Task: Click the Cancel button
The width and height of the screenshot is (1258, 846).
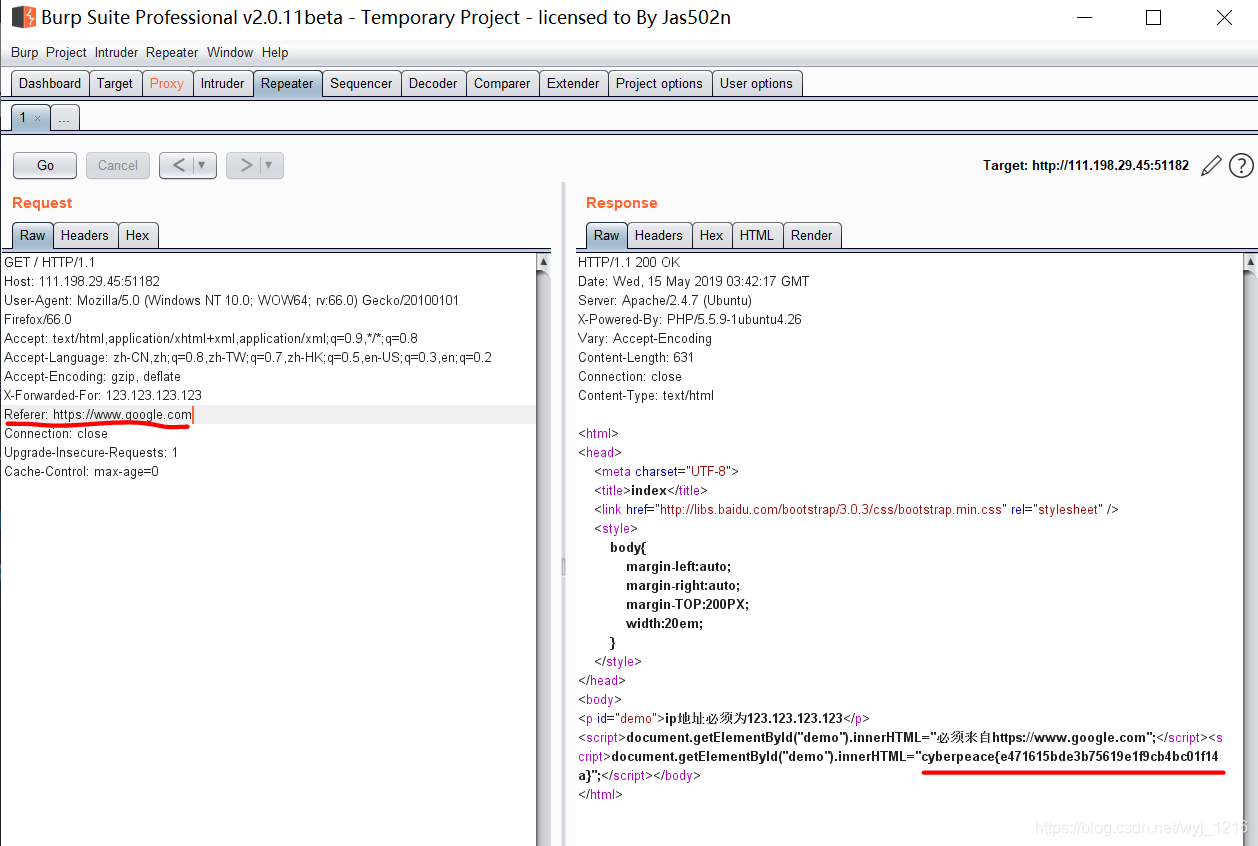Action: 118,165
